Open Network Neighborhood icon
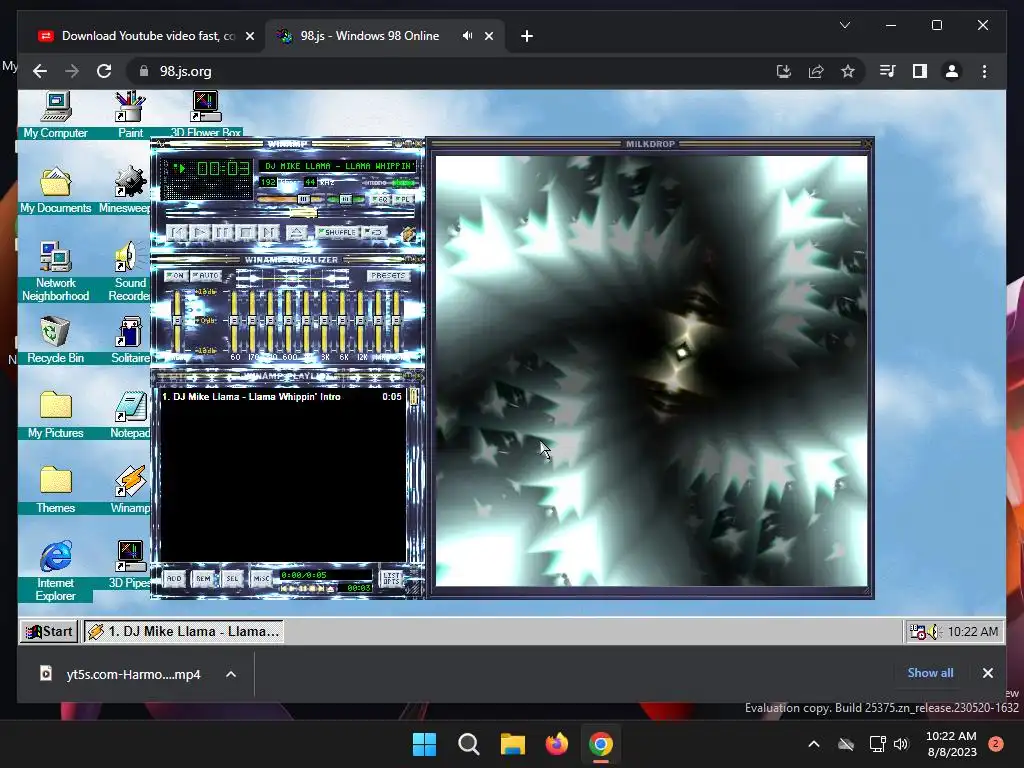This screenshot has width=1024, height=768. pyautogui.click(x=56, y=271)
